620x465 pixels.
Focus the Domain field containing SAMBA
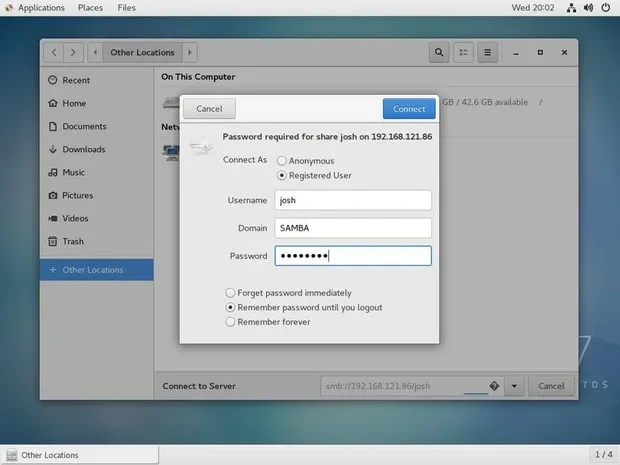click(353, 228)
